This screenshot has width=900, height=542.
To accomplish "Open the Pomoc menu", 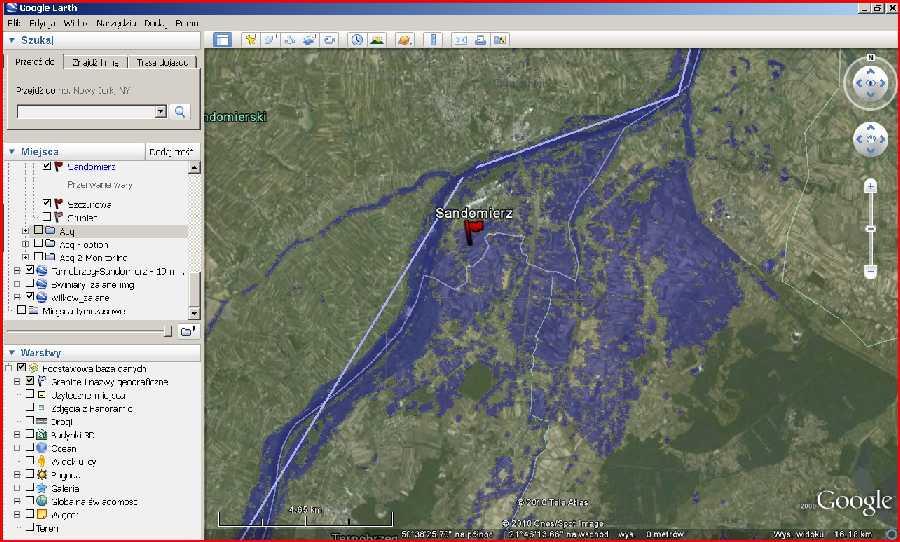I will pyautogui.click(x=187, y=23).
